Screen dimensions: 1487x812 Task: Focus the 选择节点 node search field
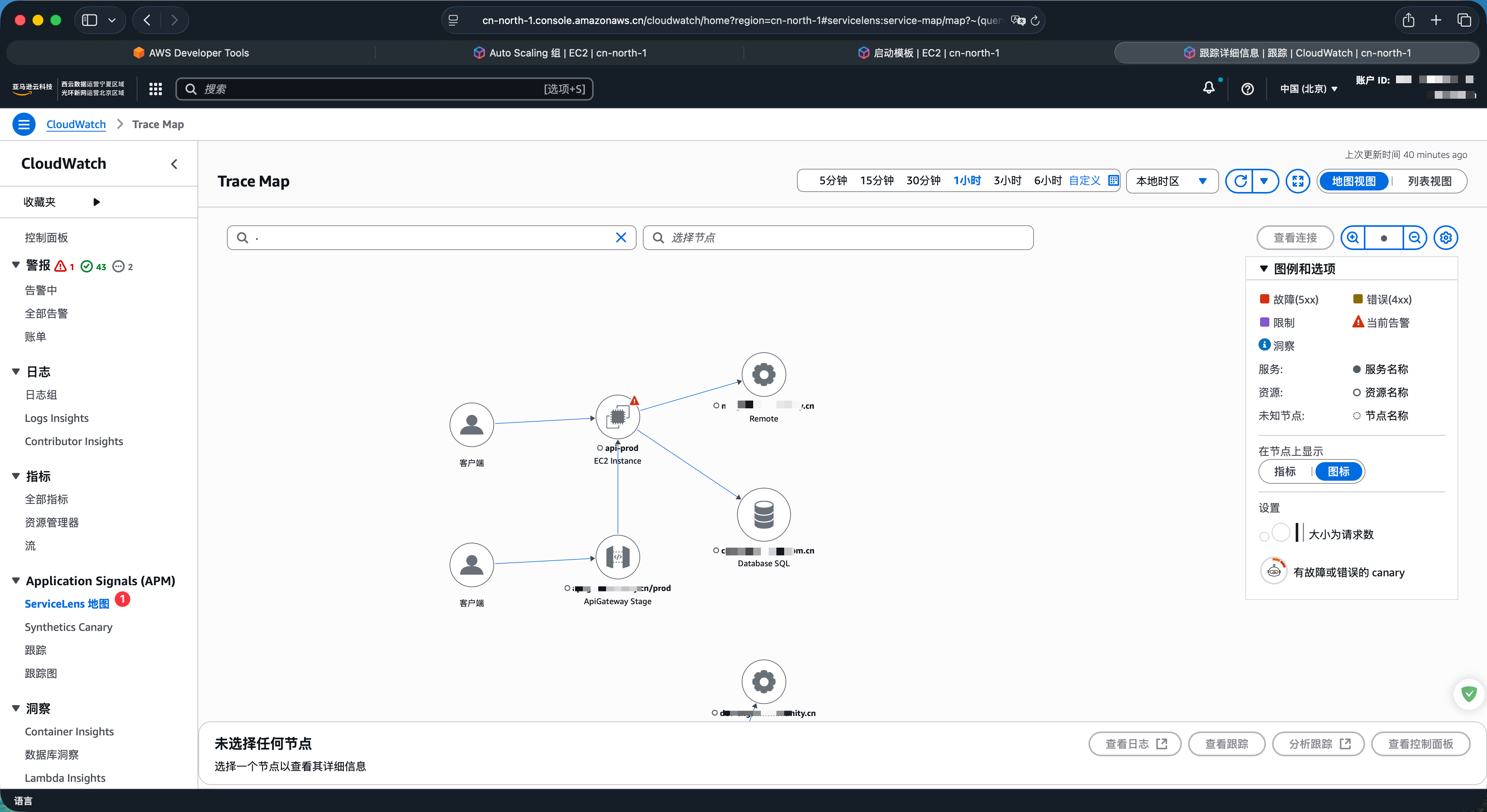[838, 238]
